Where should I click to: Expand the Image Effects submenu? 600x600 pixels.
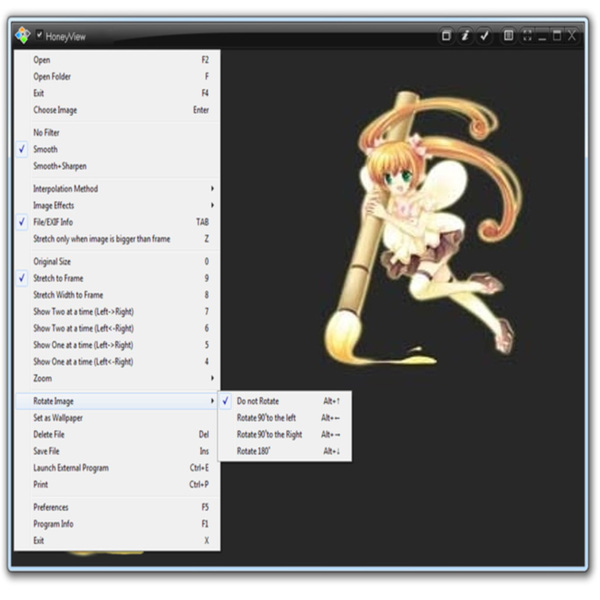pyautogui.click(x=118, y=205)
